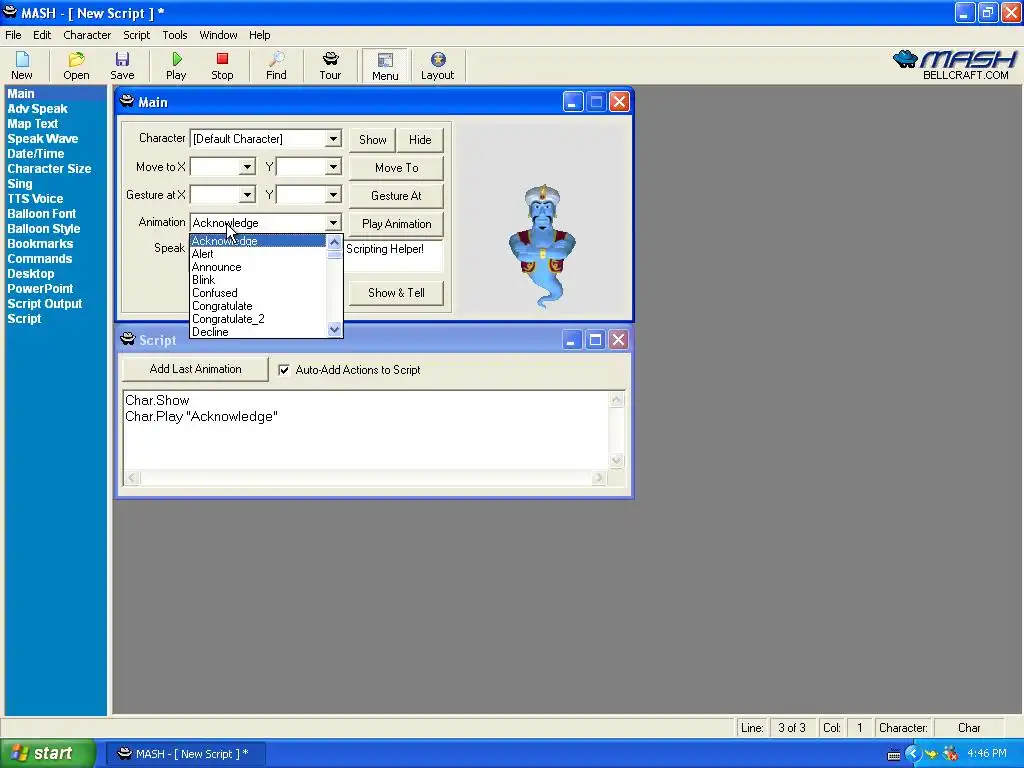Choose Decline from the animation list
The height and width of the screenshot is (768, 1024).
[258, 332]
